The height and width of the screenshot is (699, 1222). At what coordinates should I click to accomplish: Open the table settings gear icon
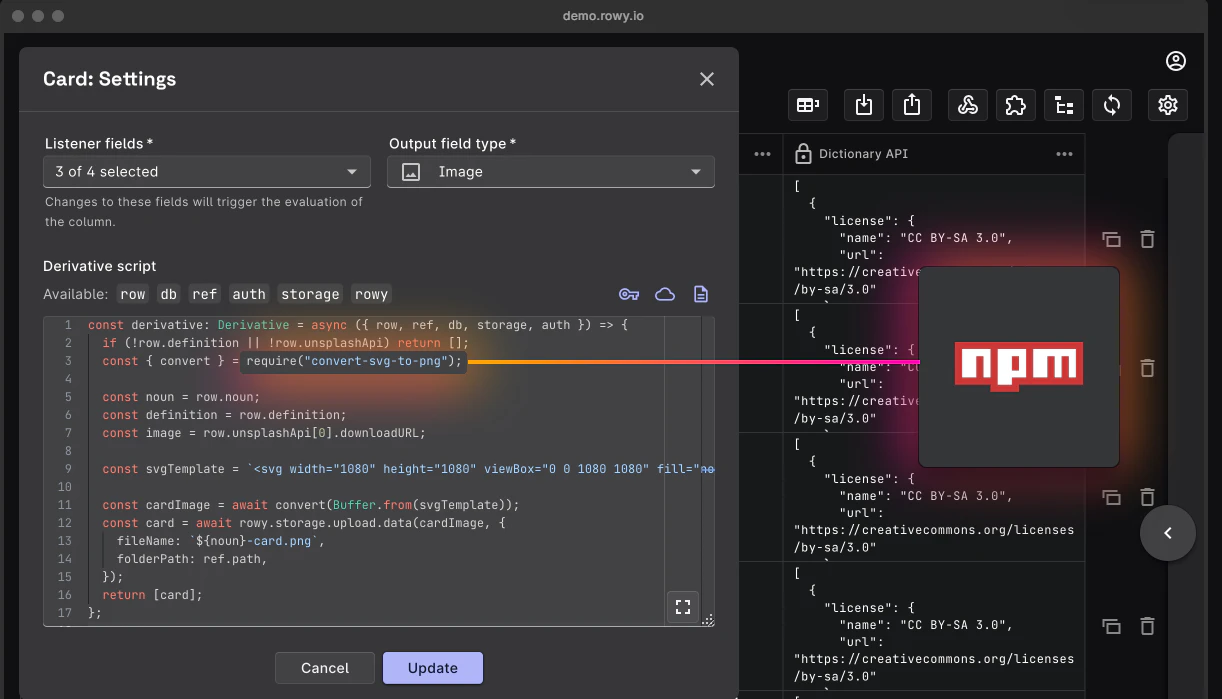(x=1167, y=104)
